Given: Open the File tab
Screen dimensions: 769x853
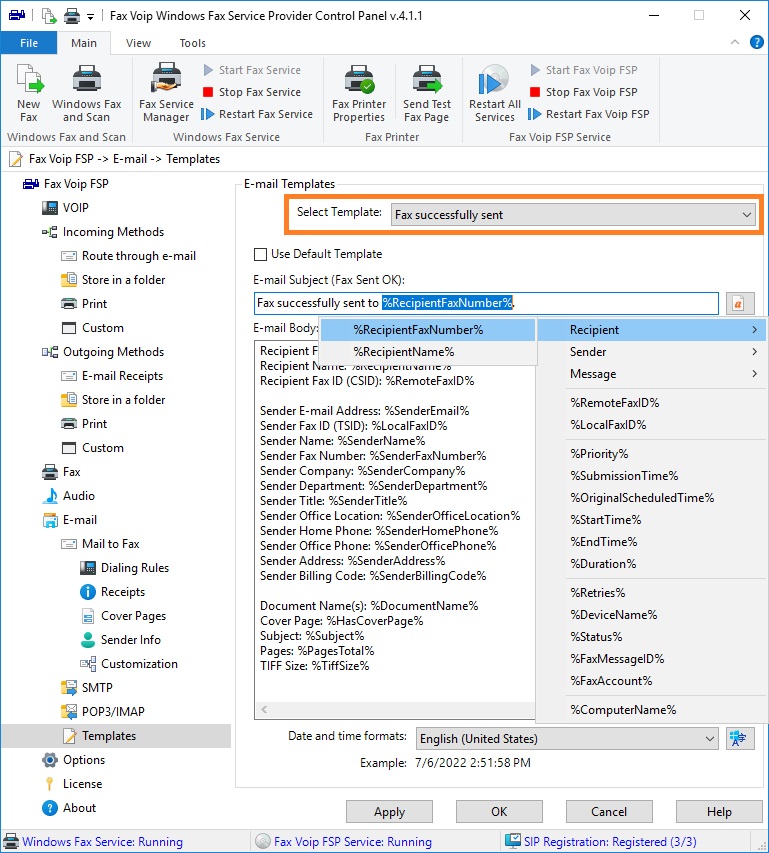Looking at the screenshot, I should point(29,43).
